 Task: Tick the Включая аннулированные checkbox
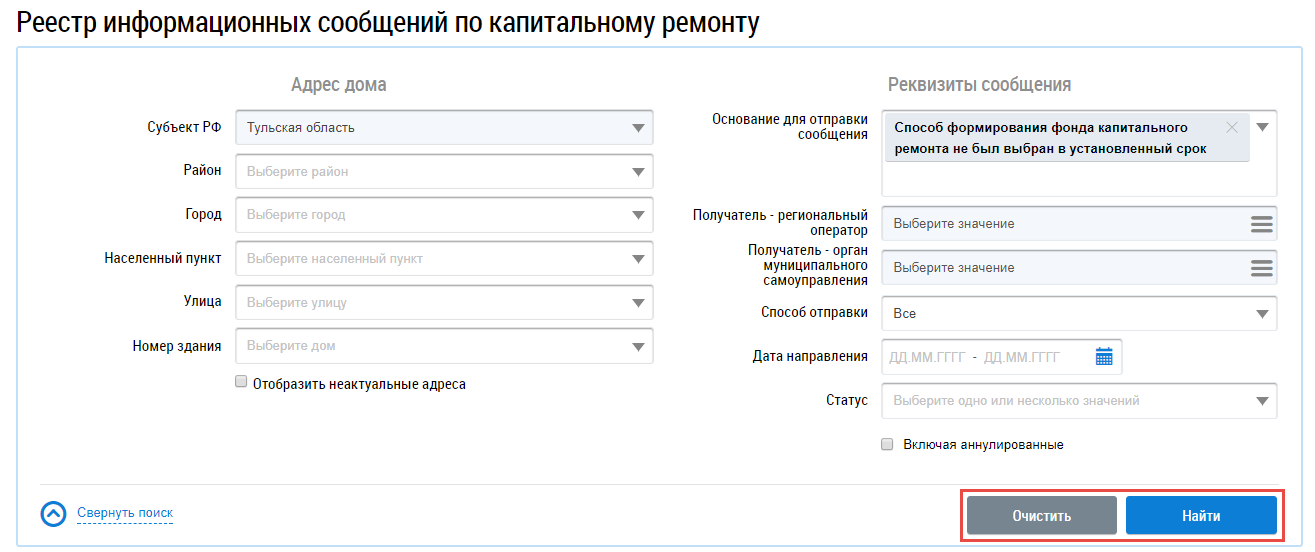[887, 445]
